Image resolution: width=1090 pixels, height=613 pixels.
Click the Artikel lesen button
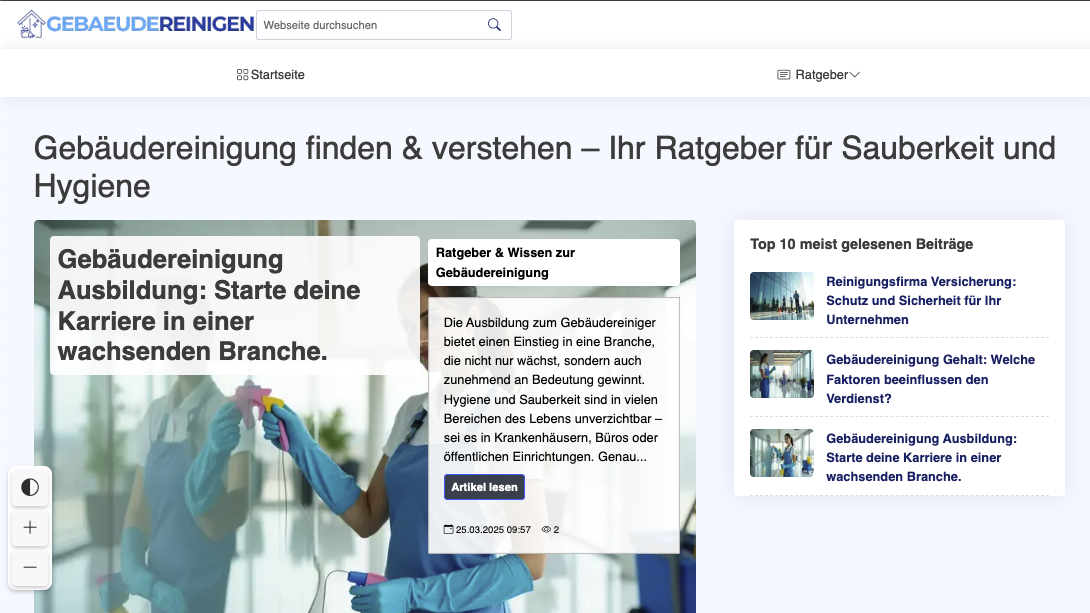point(484,487)
